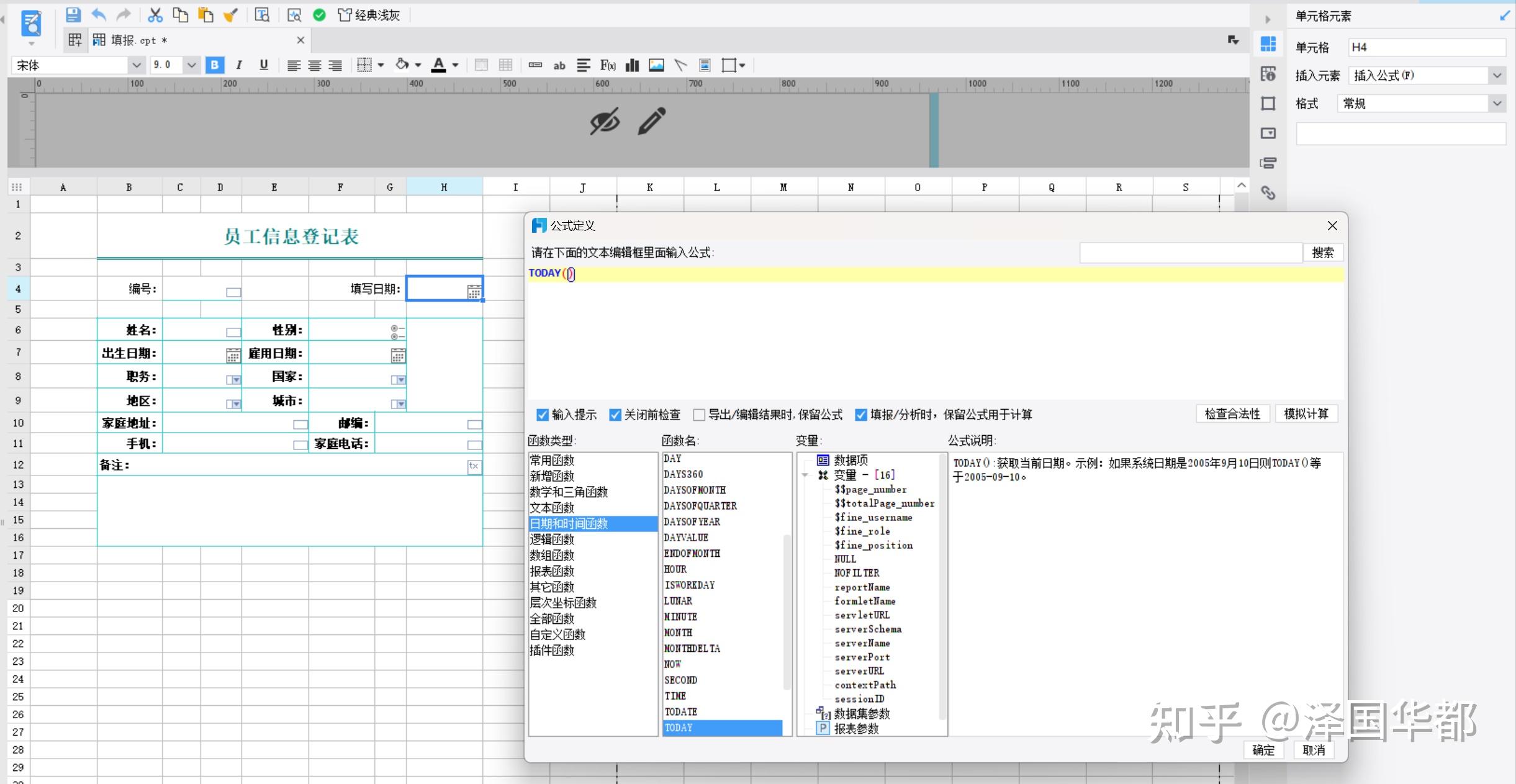The height and width of the screenshot is (784, 1516).
Task: Click the hidden-eye icon in header area
Action: click(x=605, y=121)
